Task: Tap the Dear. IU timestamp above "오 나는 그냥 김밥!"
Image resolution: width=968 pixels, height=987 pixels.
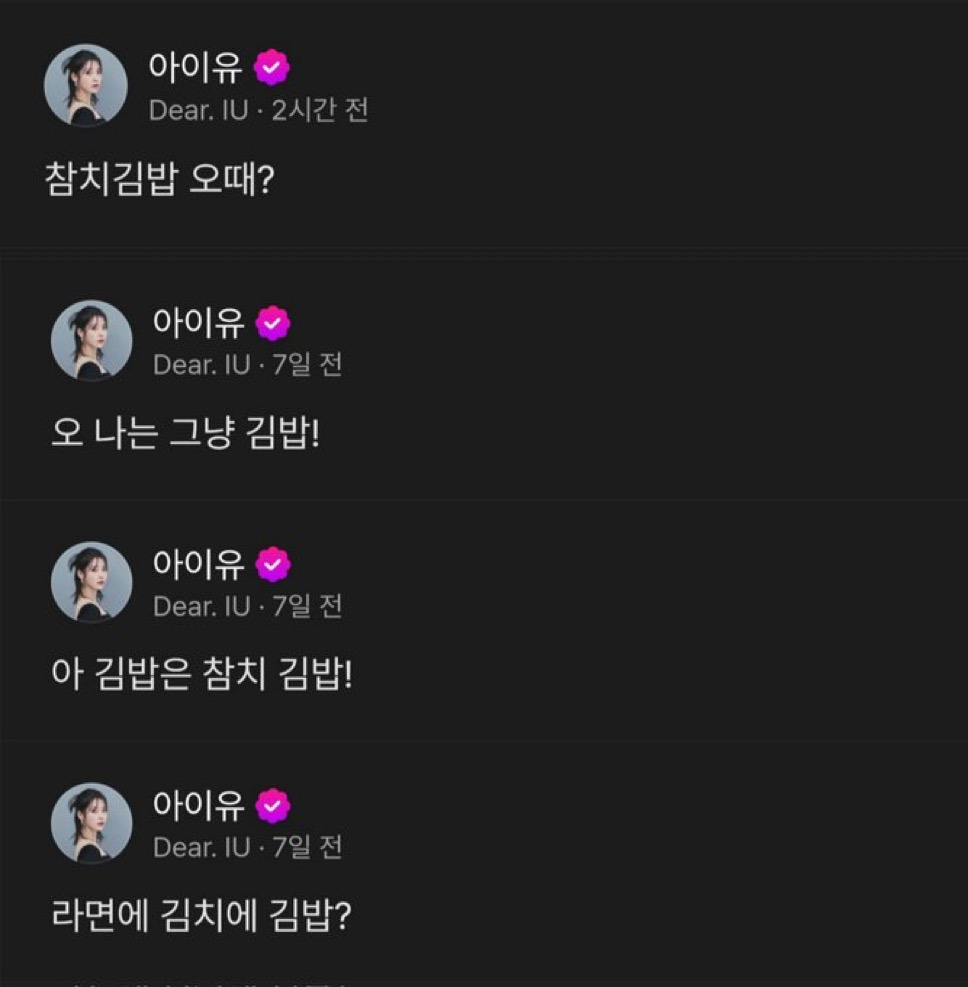Action: (x=247, y=365)
